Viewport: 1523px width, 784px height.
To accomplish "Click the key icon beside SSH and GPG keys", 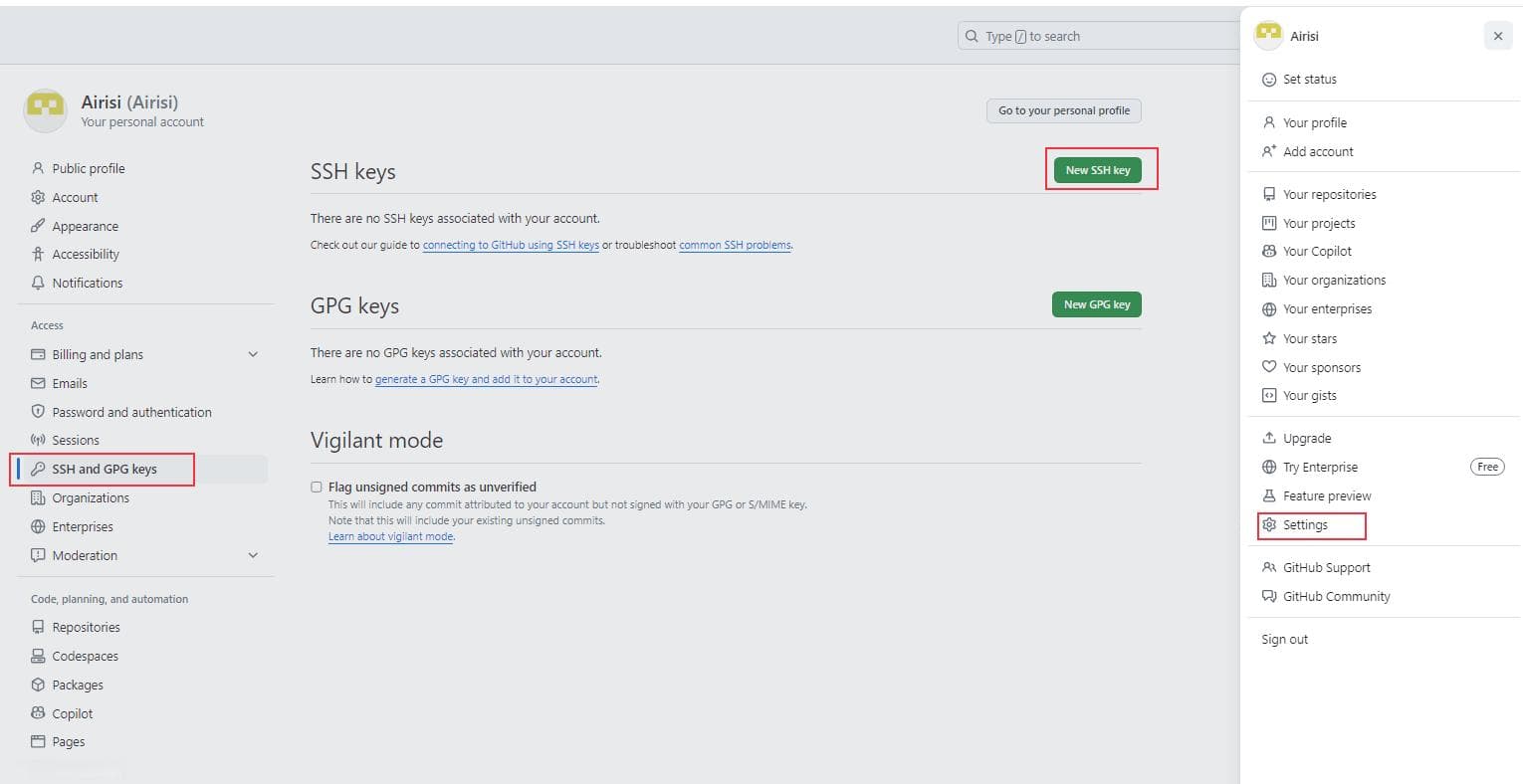I will [38, 469].
